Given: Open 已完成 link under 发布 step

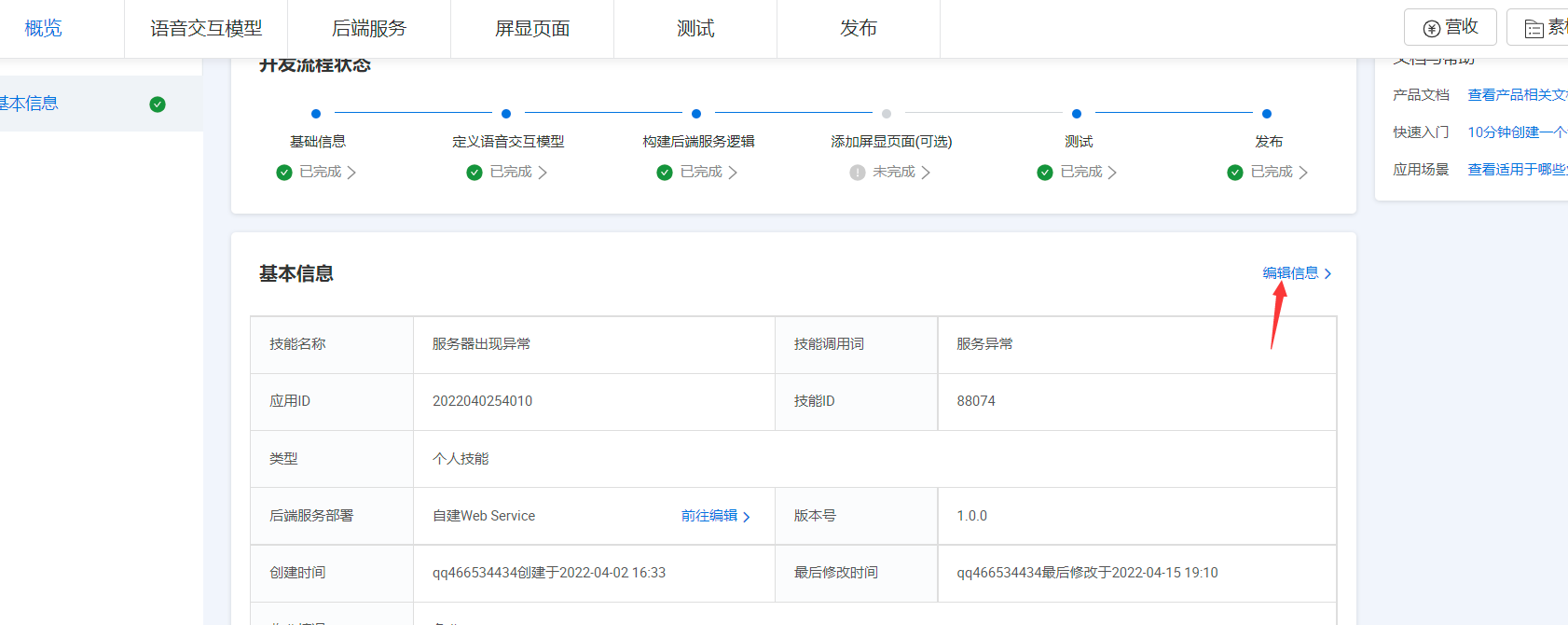Looking at the screenshot, I should [1272, 172].
